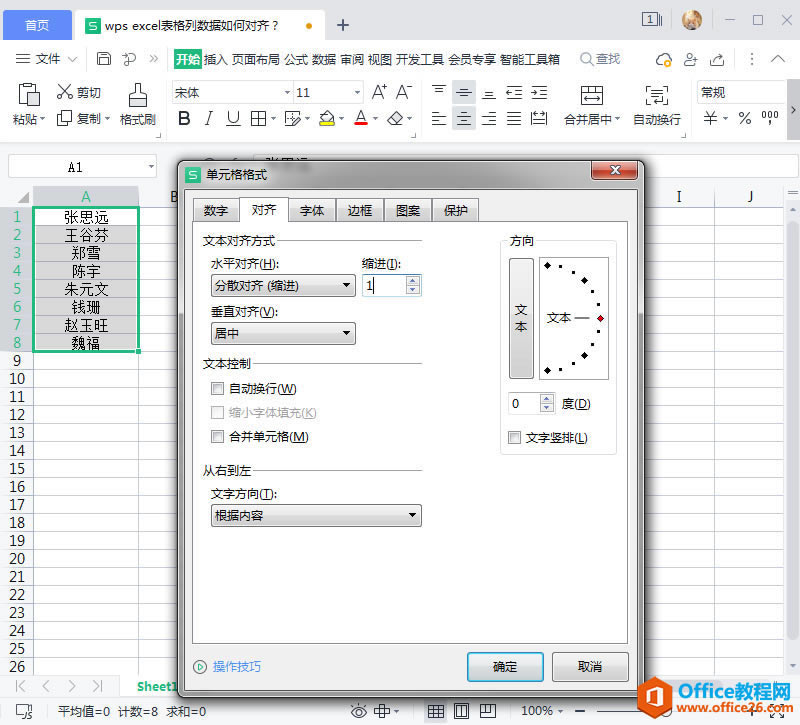Open the 垂直对齐 dropdown

click(x=283, y=334)
